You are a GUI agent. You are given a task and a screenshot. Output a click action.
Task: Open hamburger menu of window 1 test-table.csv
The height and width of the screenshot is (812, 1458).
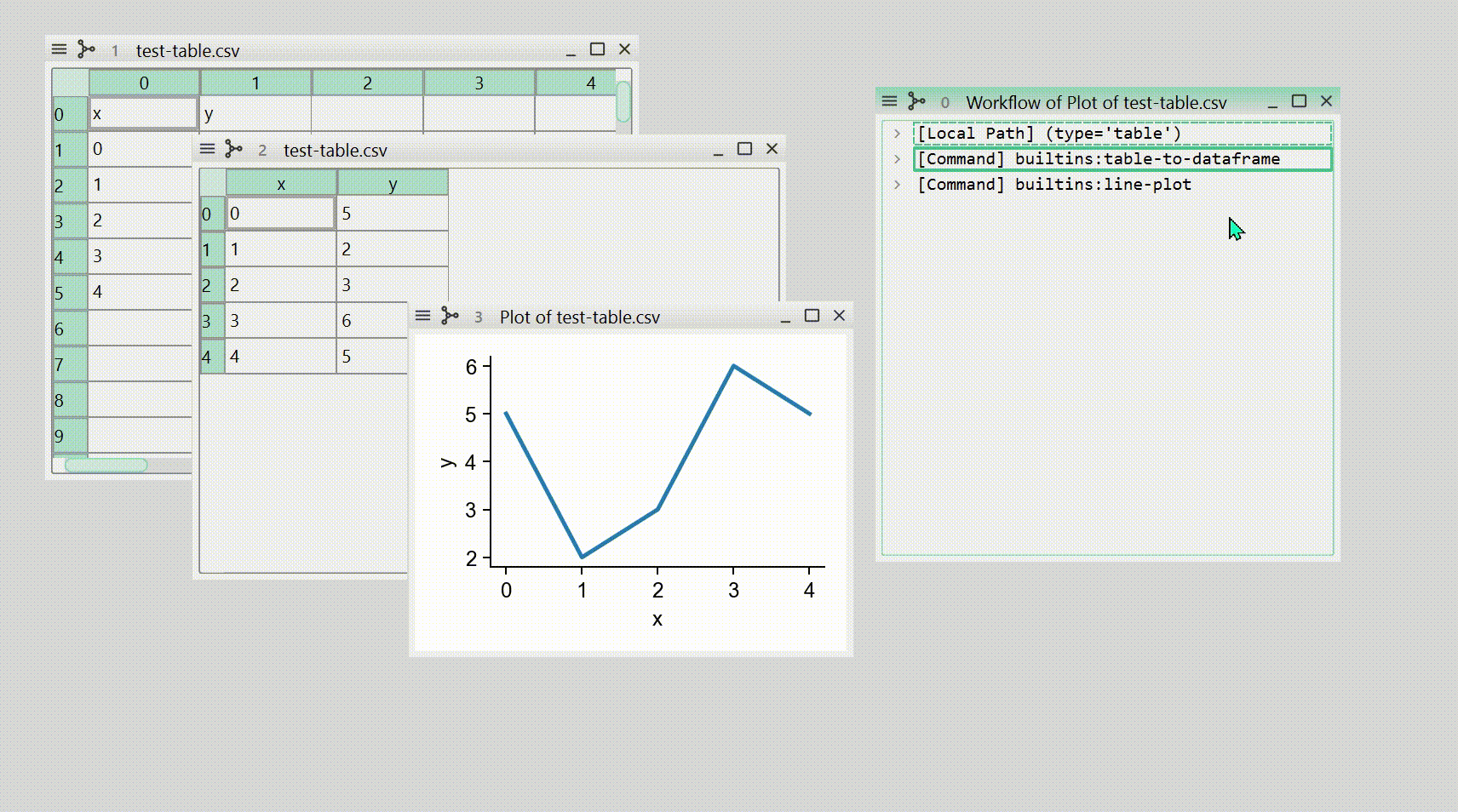click(x=59, y=49)
